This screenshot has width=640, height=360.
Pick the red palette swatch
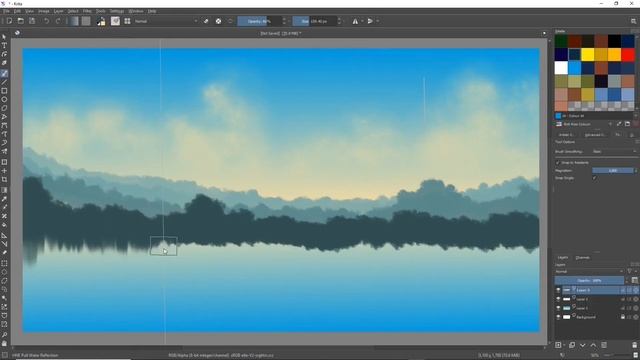[x=628, y=54]
